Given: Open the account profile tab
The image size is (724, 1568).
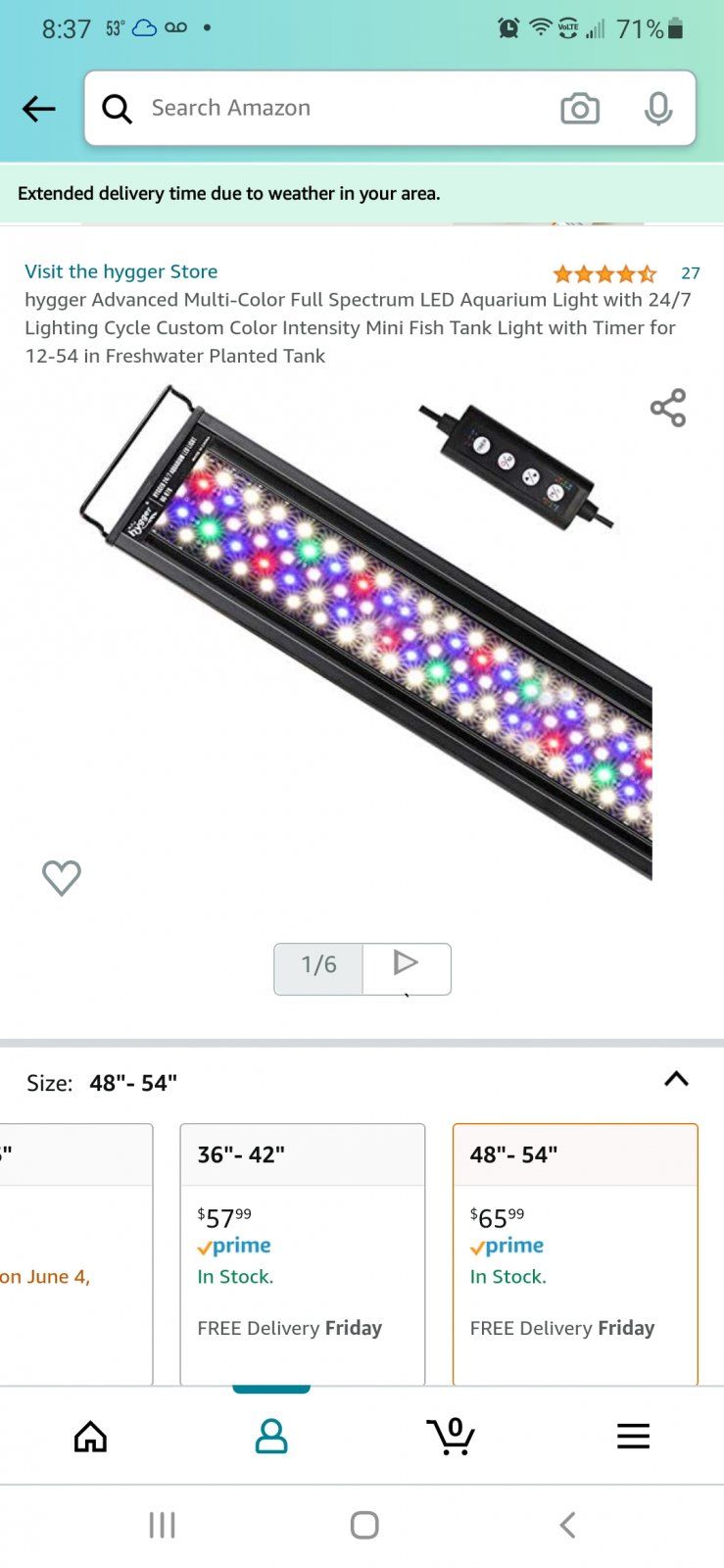Looking at the screenshot, I should click(x=271, y=1436).
